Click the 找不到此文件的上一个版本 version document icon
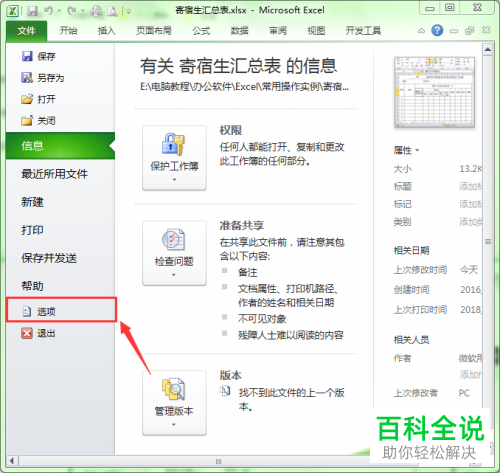Image resolution: width=500 pixels, height=473 pixels. point(225,391)
